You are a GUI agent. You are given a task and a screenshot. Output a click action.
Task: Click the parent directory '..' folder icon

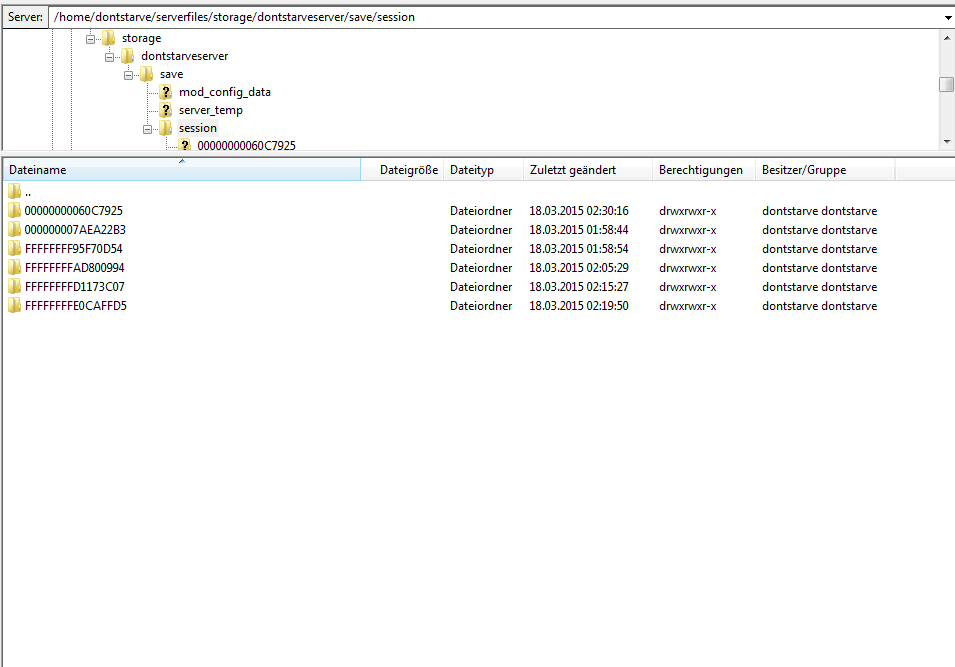click(x=14, y=191)
